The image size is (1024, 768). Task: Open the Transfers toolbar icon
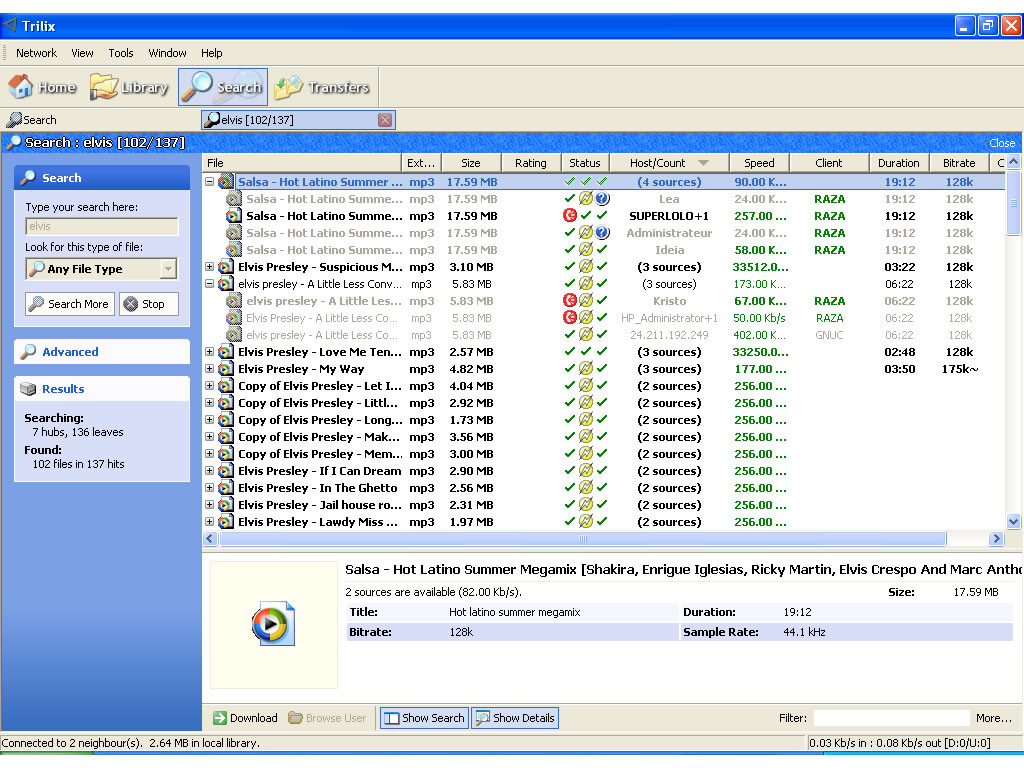pos(288,87)
